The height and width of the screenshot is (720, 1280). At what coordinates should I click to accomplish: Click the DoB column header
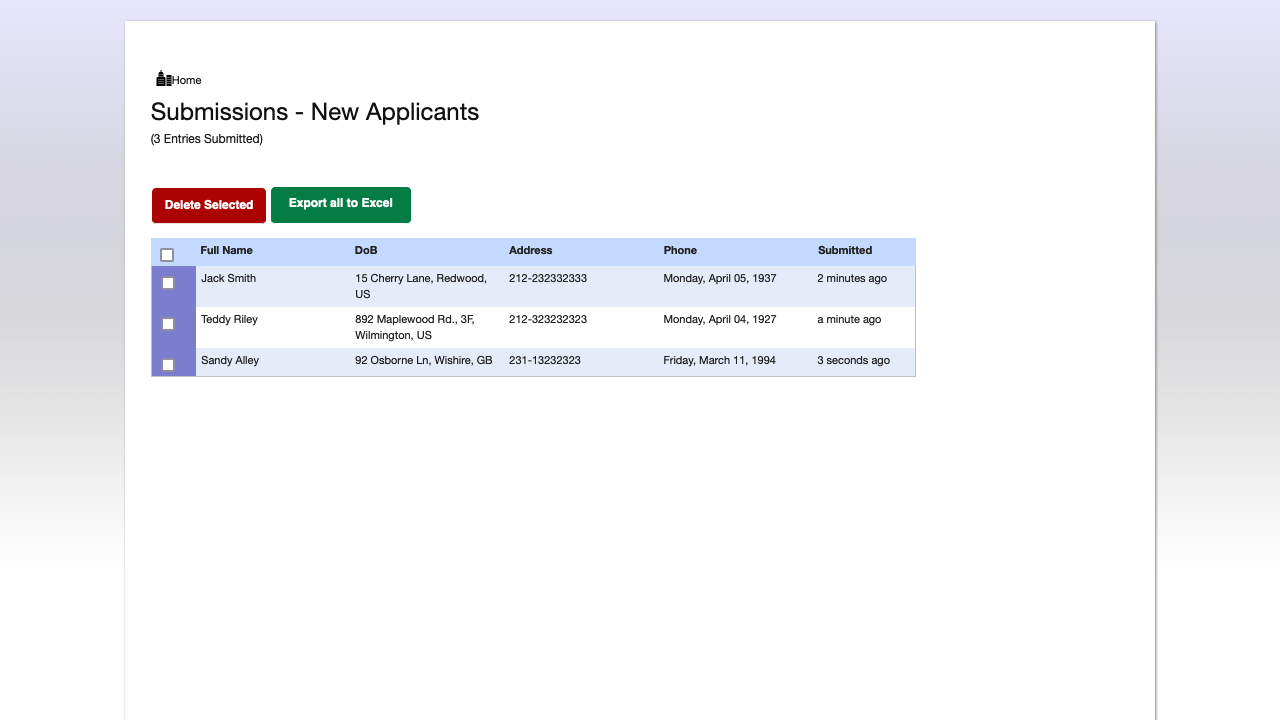365,251
